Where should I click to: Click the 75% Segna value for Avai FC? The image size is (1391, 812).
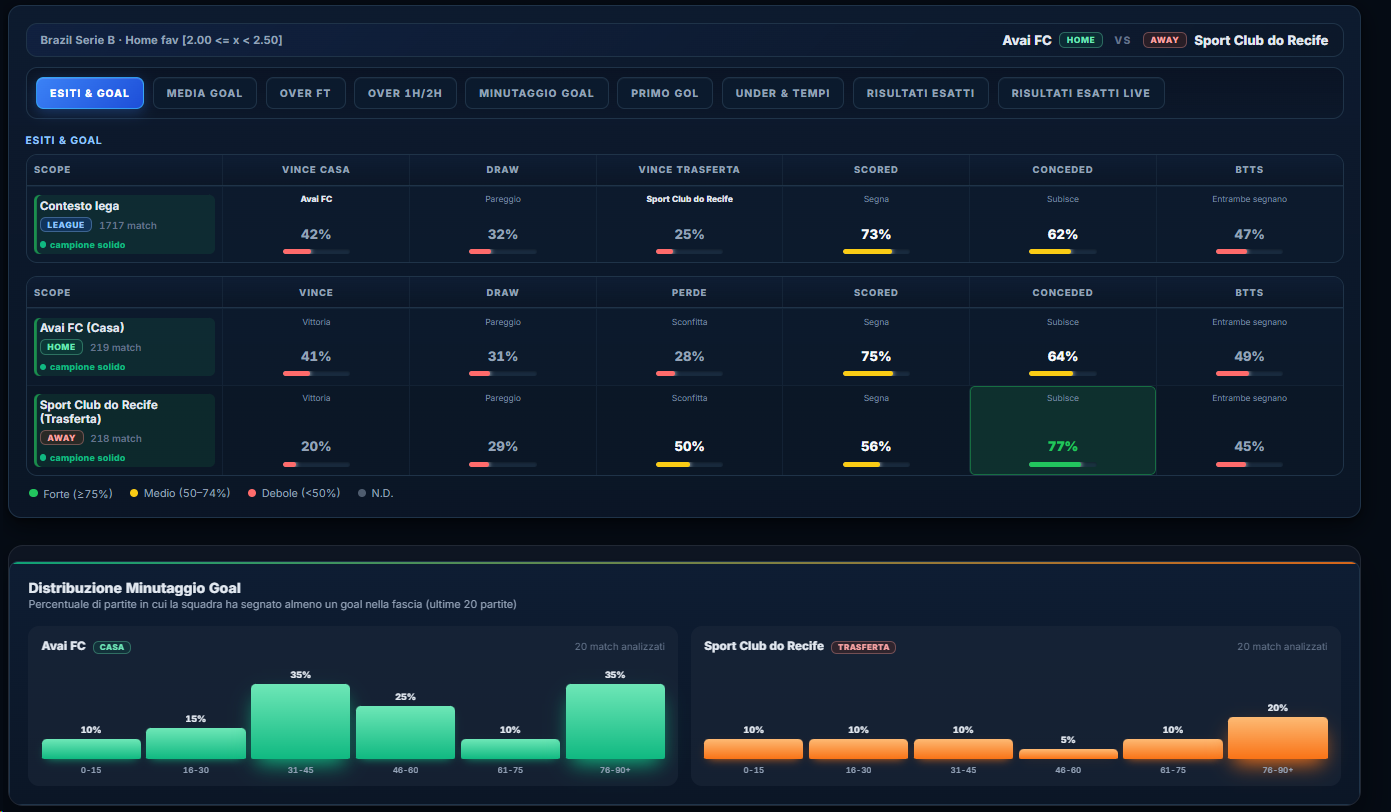tap(876, 356)
